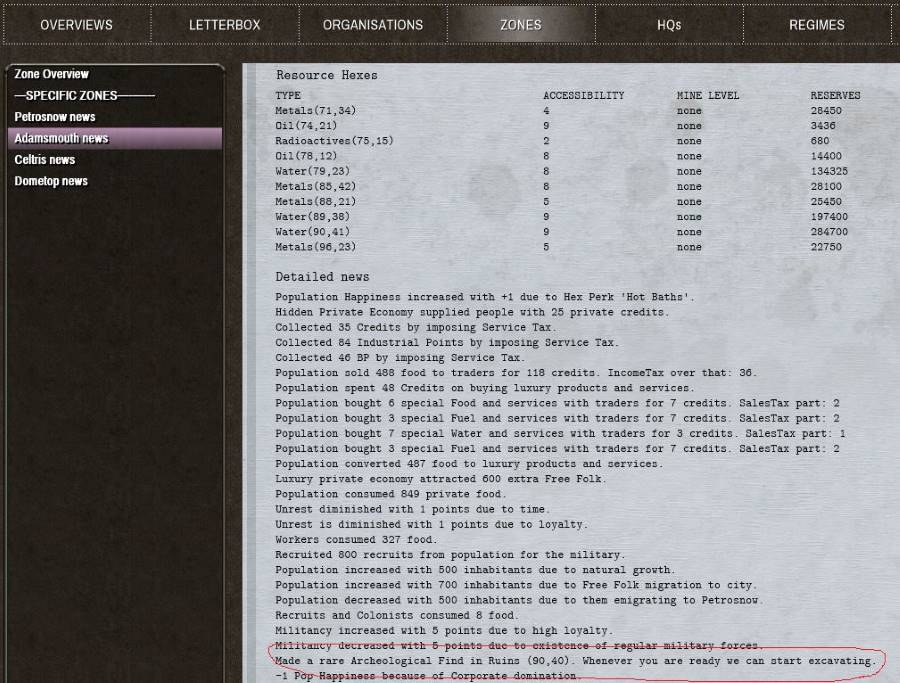The height and width of the screenshot is (683, 900).
Task: Click 'Militancy increased' high loyalty line
Action: pos(444,631)
